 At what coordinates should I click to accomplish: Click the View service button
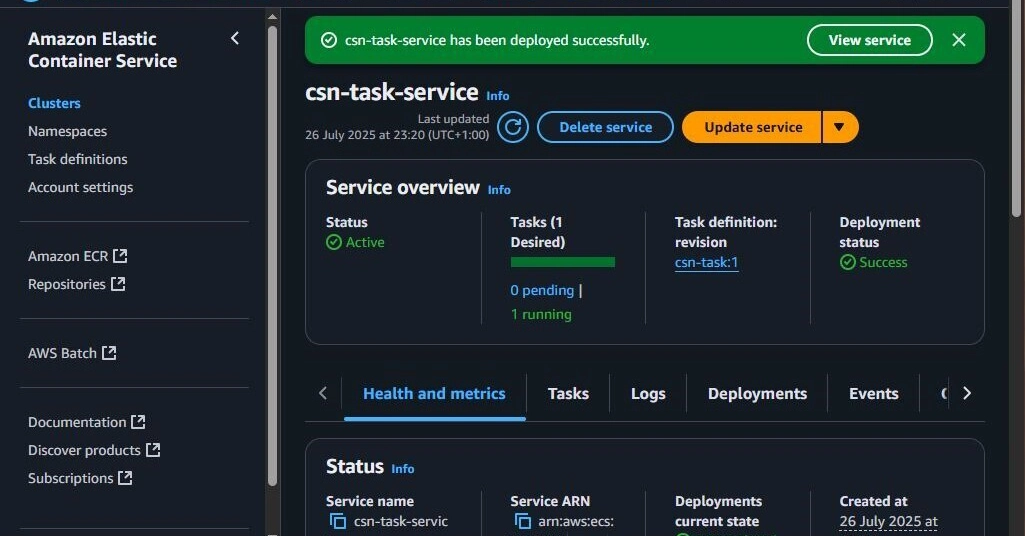[869, 40]
